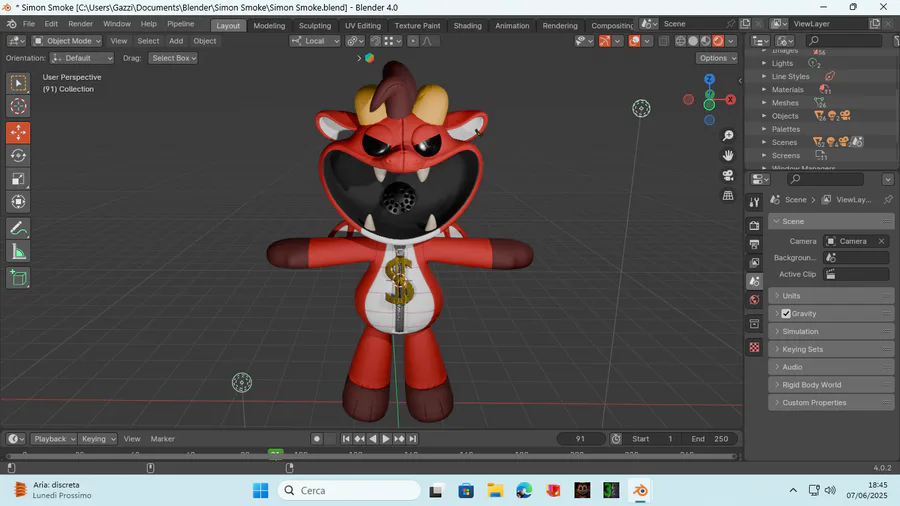This screenshot has height=506, width=900.
Task: Open the Local transform orientation dropdown
Action: click(315, 41)
